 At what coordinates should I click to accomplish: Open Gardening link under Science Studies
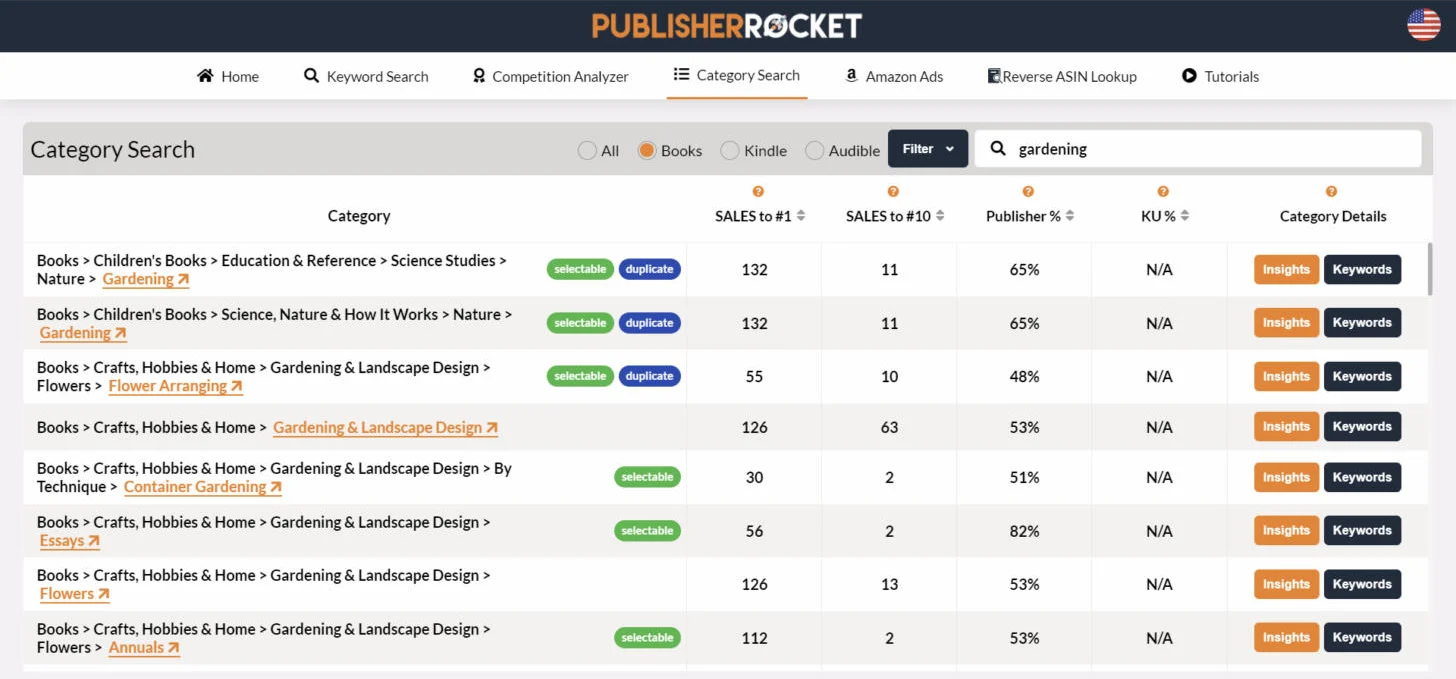pyautogui.click(x=146, y=279)
